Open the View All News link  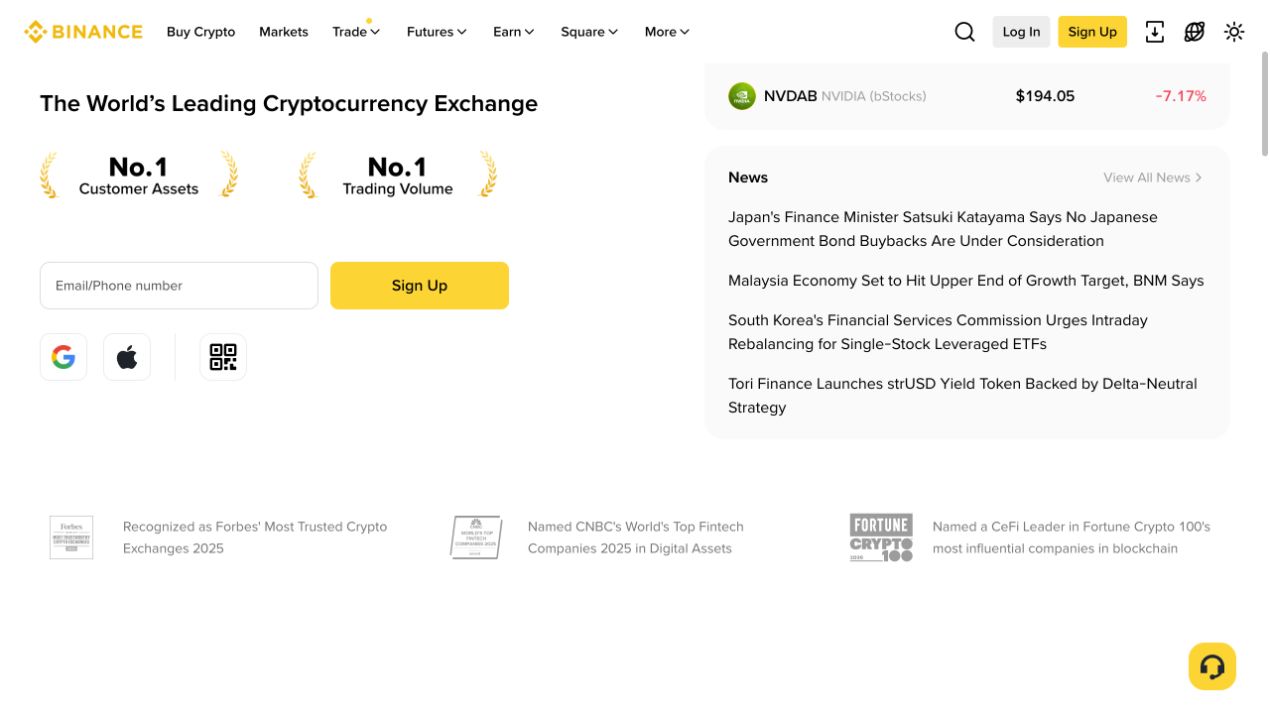pos(1152,177)
